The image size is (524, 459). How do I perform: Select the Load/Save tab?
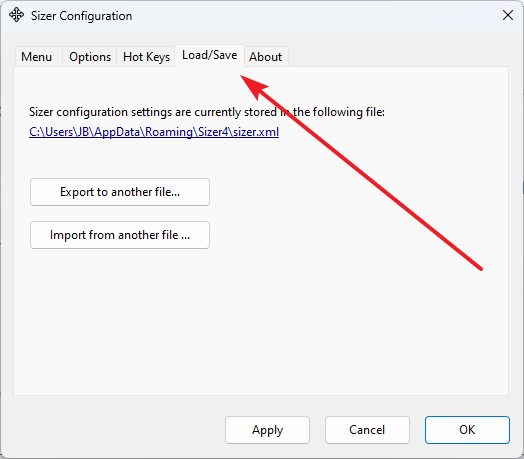point(210,55)
